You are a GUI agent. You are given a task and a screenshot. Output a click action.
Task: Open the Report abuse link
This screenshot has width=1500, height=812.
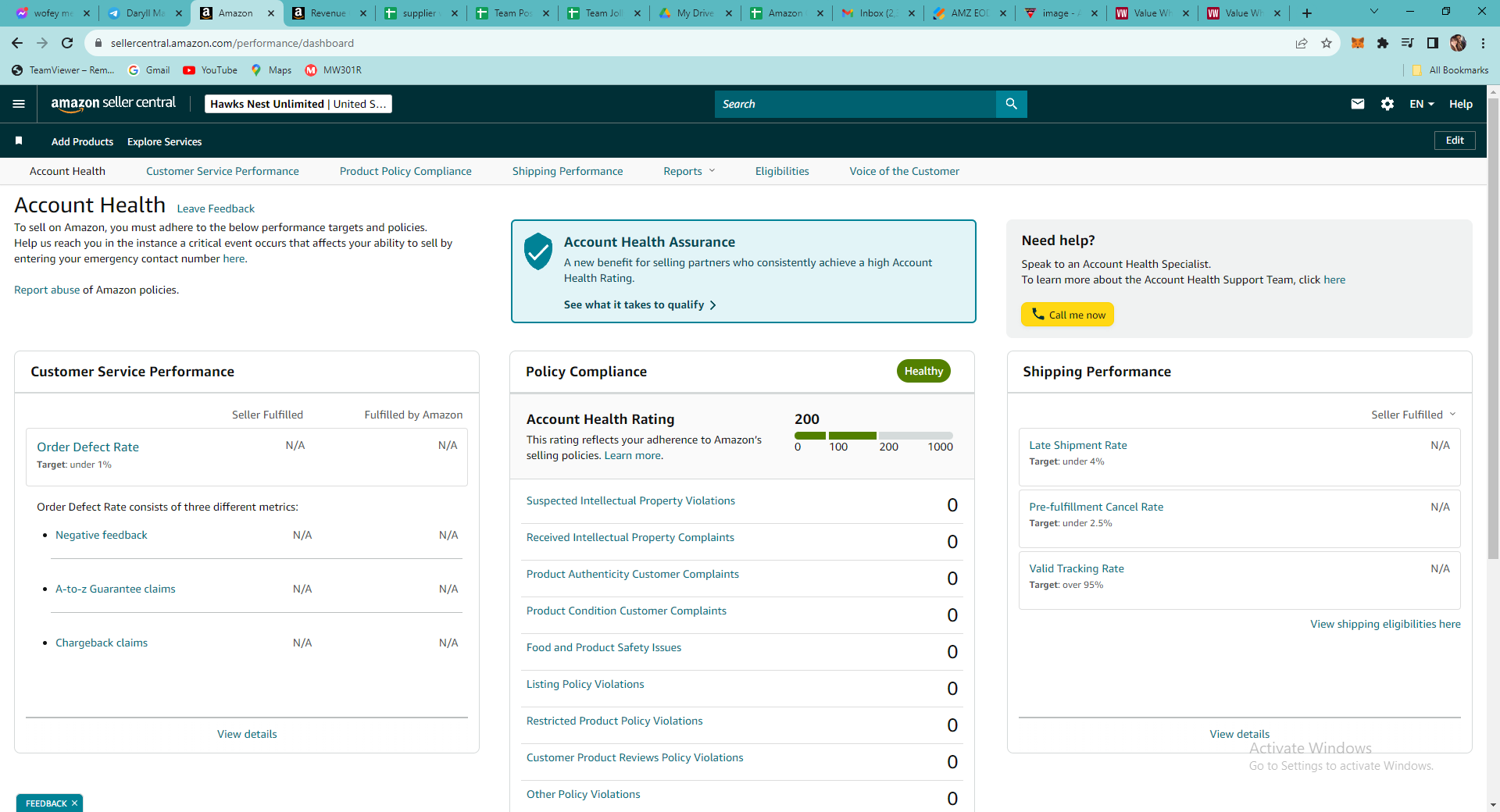pyautogui.click(x=47, y=290)
